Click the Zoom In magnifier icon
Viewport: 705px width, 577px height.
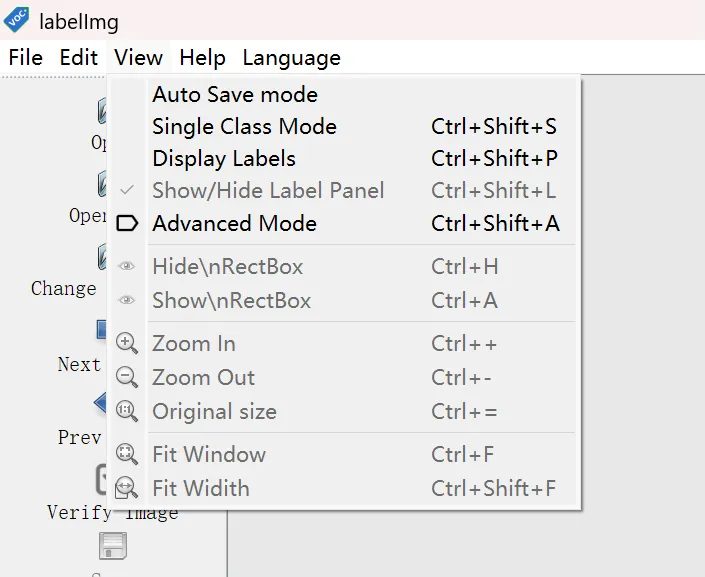127,344
